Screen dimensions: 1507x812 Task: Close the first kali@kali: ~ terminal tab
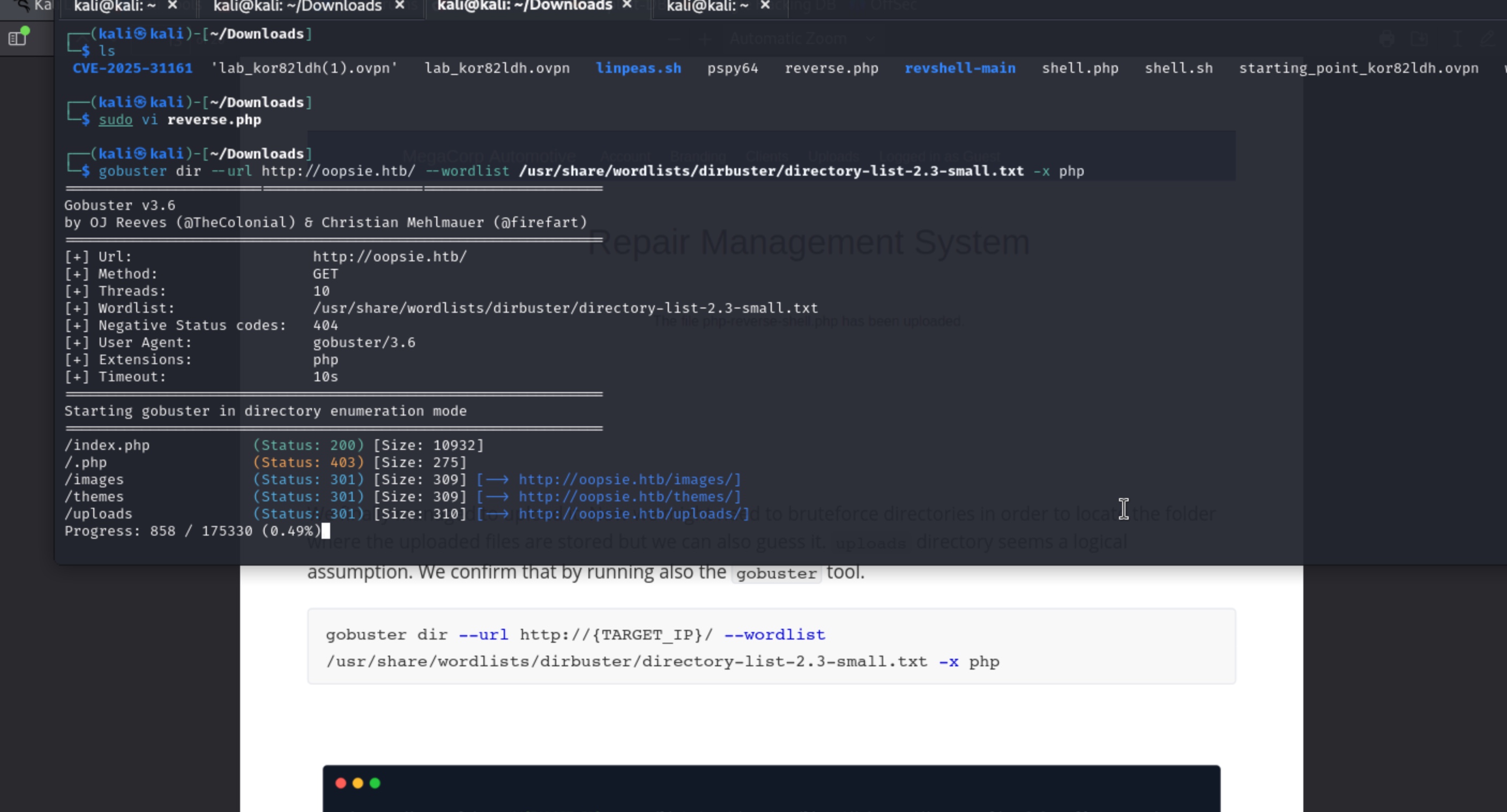coord(172,5)
